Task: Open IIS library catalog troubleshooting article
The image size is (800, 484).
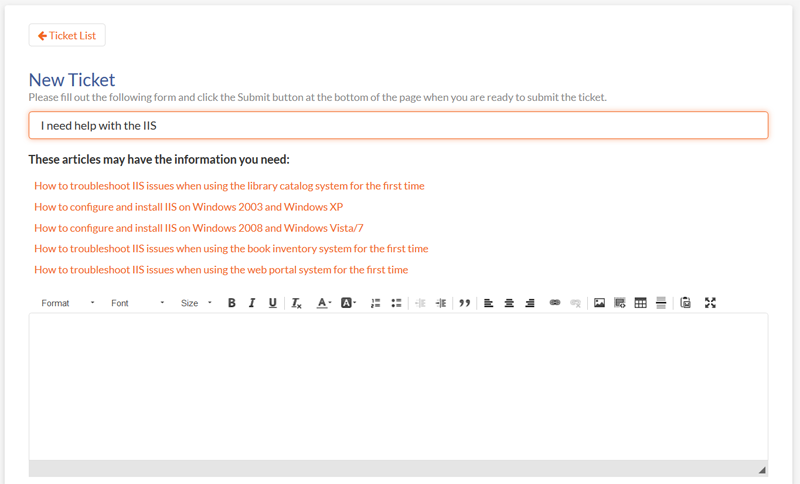Action: point(229,186)
